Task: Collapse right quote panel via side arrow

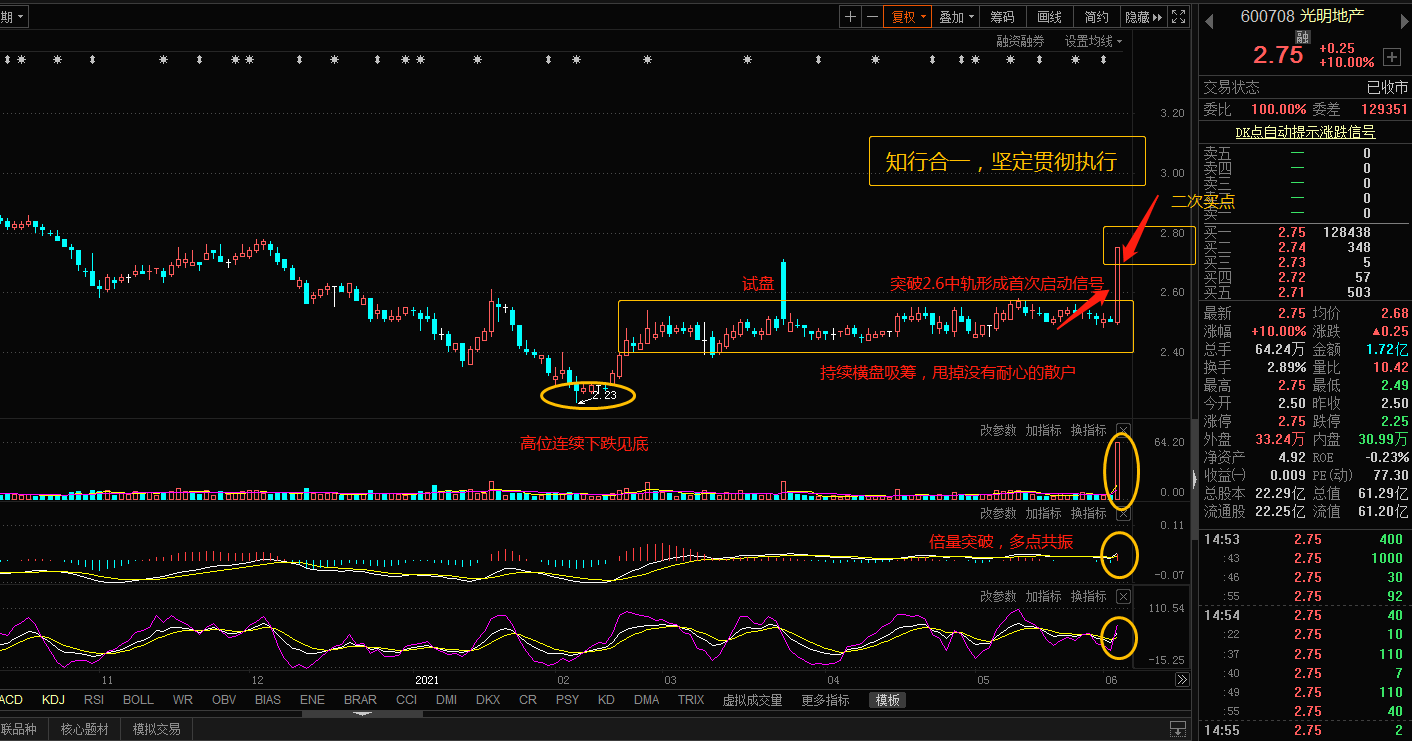Action: [1194, 480]
